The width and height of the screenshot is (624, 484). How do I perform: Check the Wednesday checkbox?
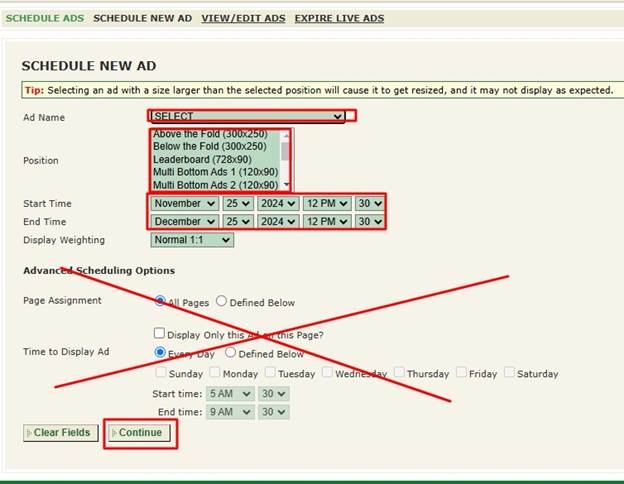coord(327,372)
